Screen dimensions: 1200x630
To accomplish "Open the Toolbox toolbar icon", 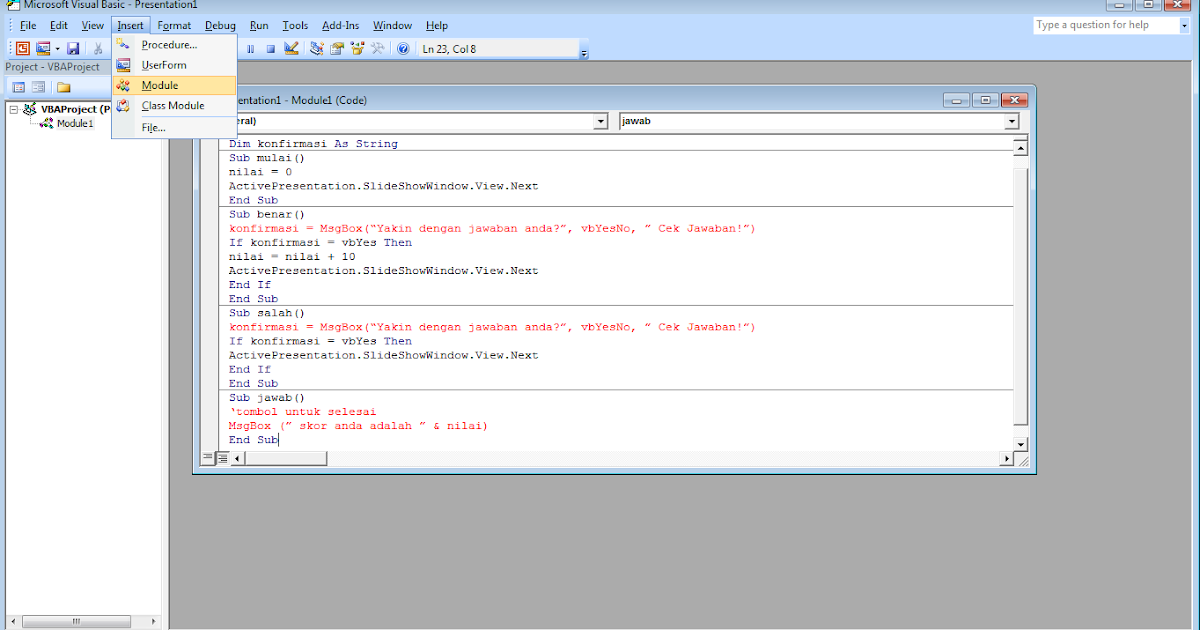I will 377,48.
